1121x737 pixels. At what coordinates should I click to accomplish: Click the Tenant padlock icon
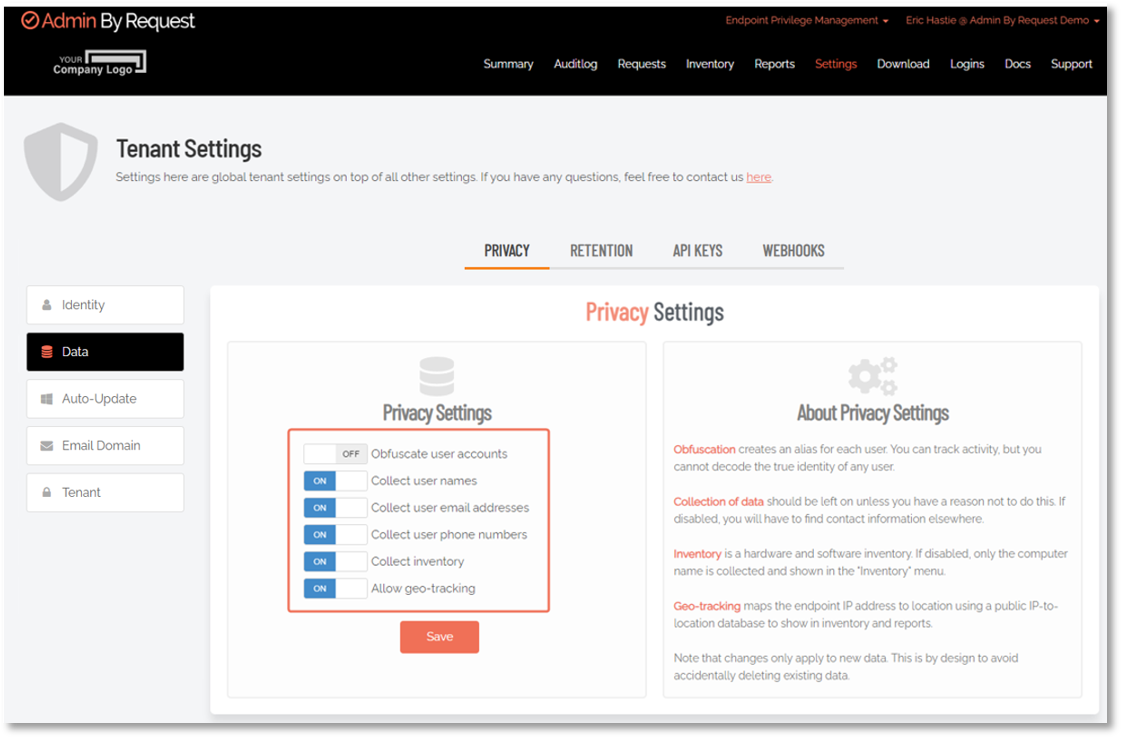click(x=47, y=493)
